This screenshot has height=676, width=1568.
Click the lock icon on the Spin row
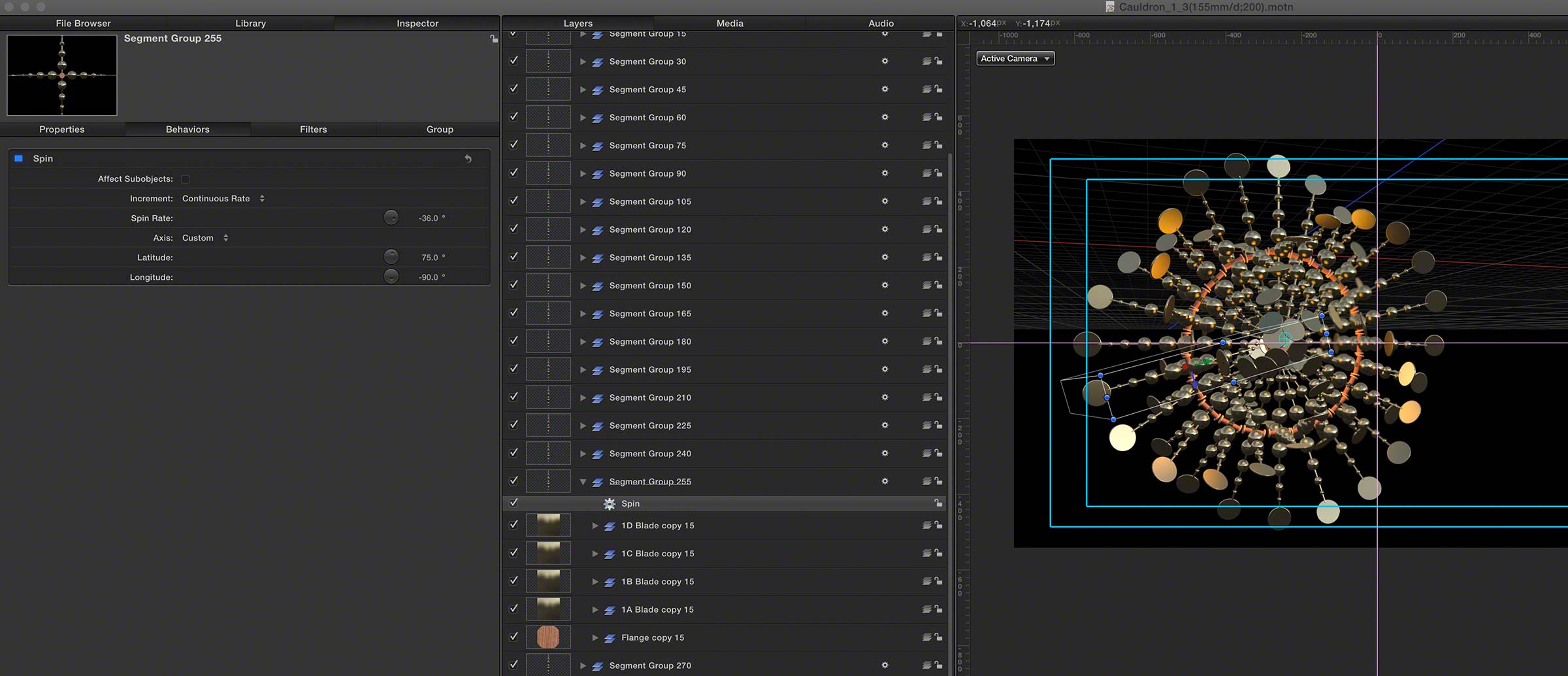(938, 503)
